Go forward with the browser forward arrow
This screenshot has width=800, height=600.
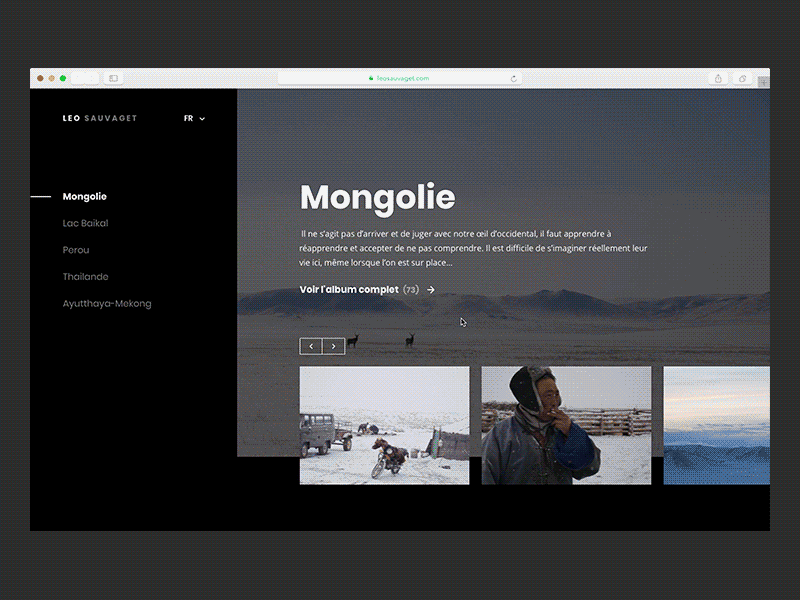92,78
